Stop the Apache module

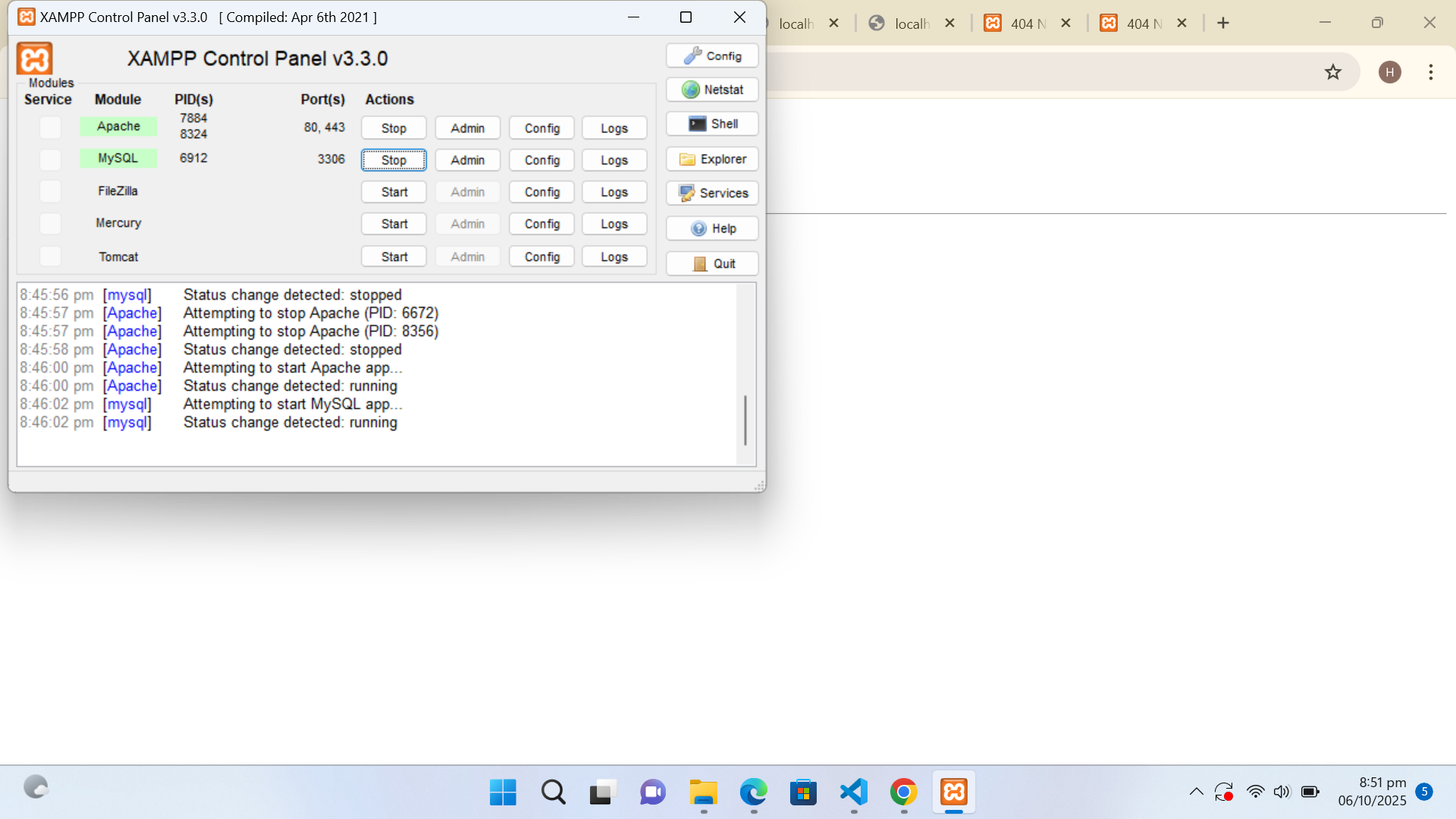tap(393, 128)
